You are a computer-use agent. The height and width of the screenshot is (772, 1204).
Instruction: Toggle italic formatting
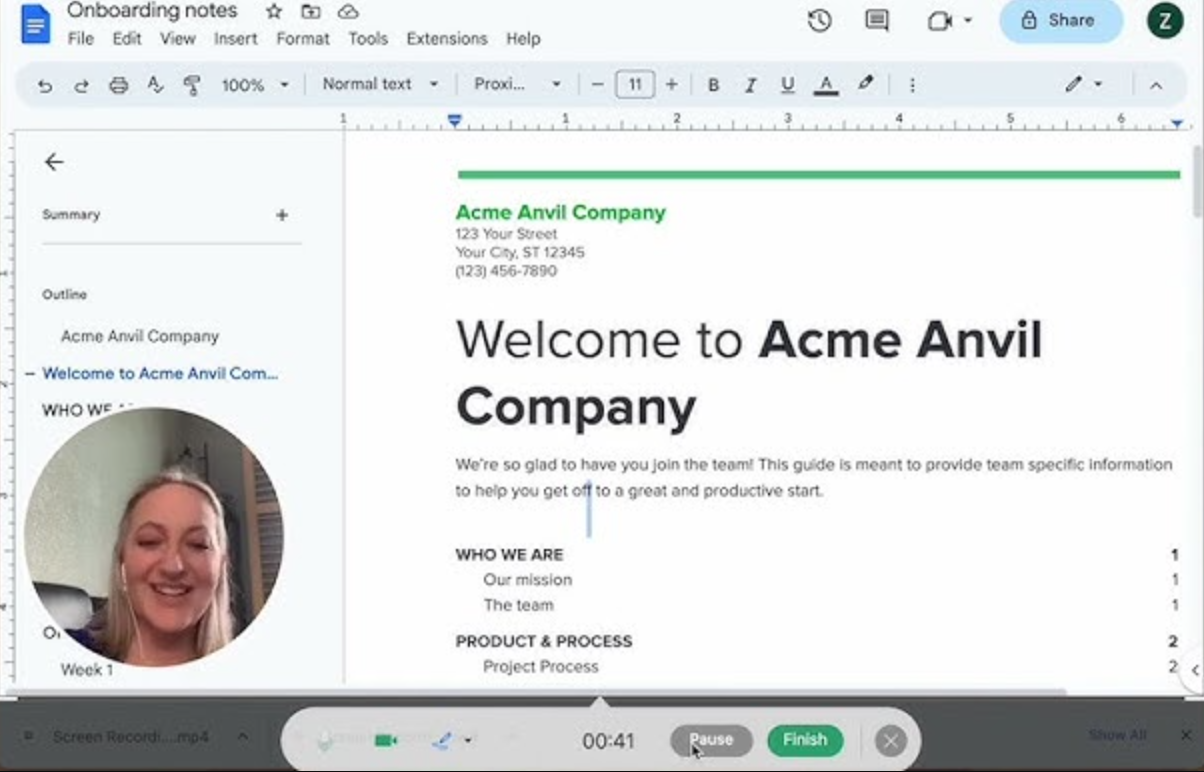tap(751, 84)
